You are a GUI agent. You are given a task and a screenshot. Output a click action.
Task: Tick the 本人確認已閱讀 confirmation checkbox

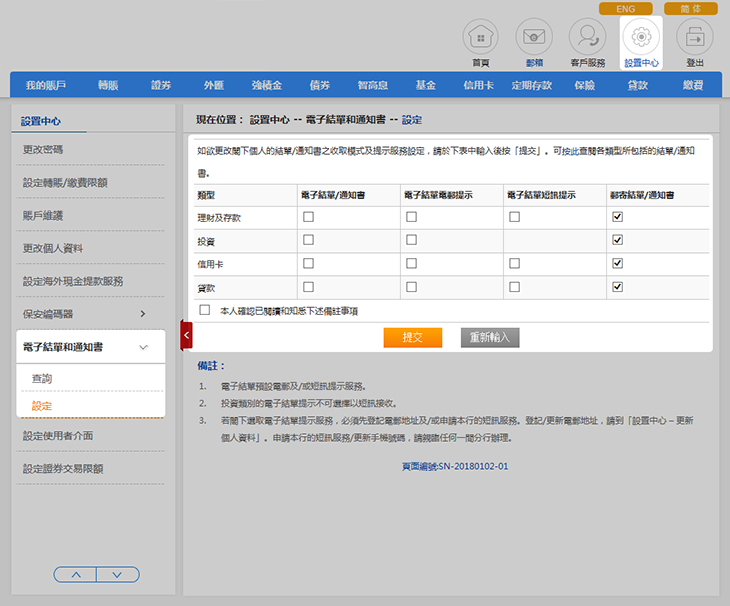point(205,310)
